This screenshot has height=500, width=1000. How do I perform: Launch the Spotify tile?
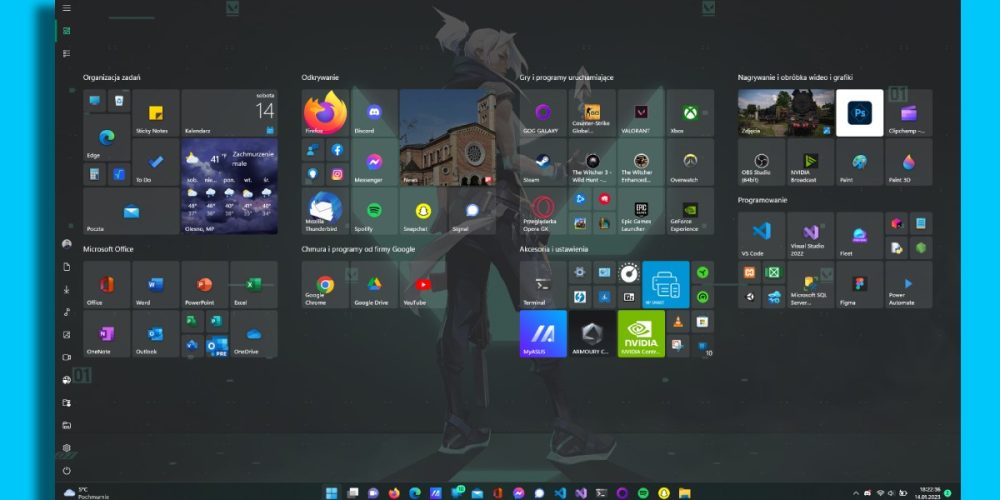(x=374, y=211)
